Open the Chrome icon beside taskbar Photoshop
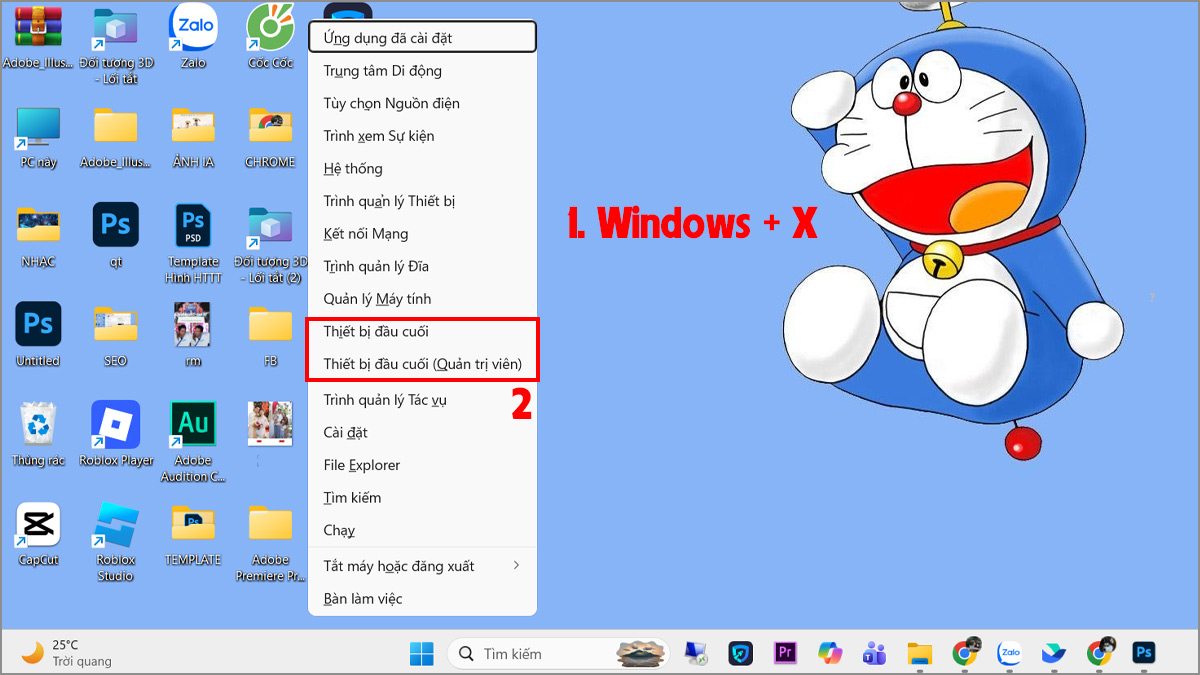 coord(1100,653)
